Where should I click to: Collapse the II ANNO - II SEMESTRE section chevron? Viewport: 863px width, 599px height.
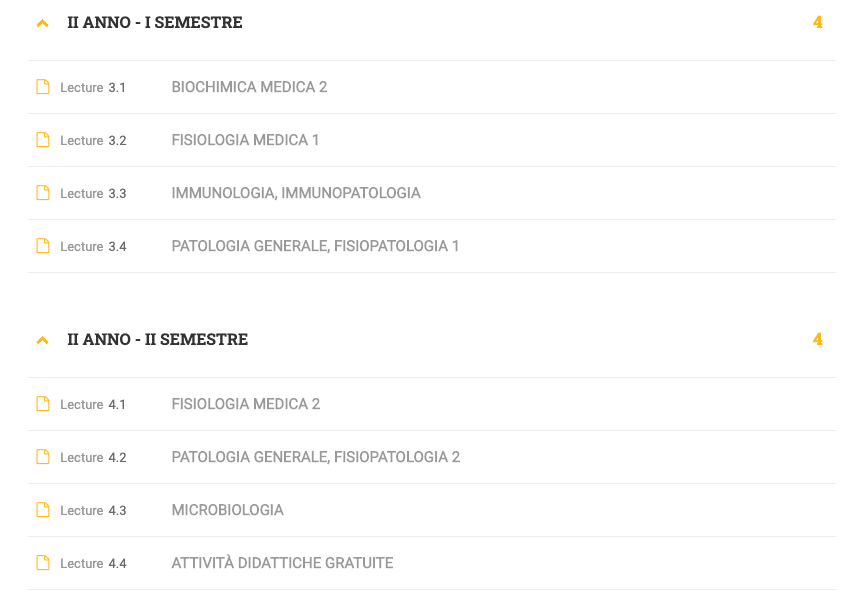tap(42, 340)
